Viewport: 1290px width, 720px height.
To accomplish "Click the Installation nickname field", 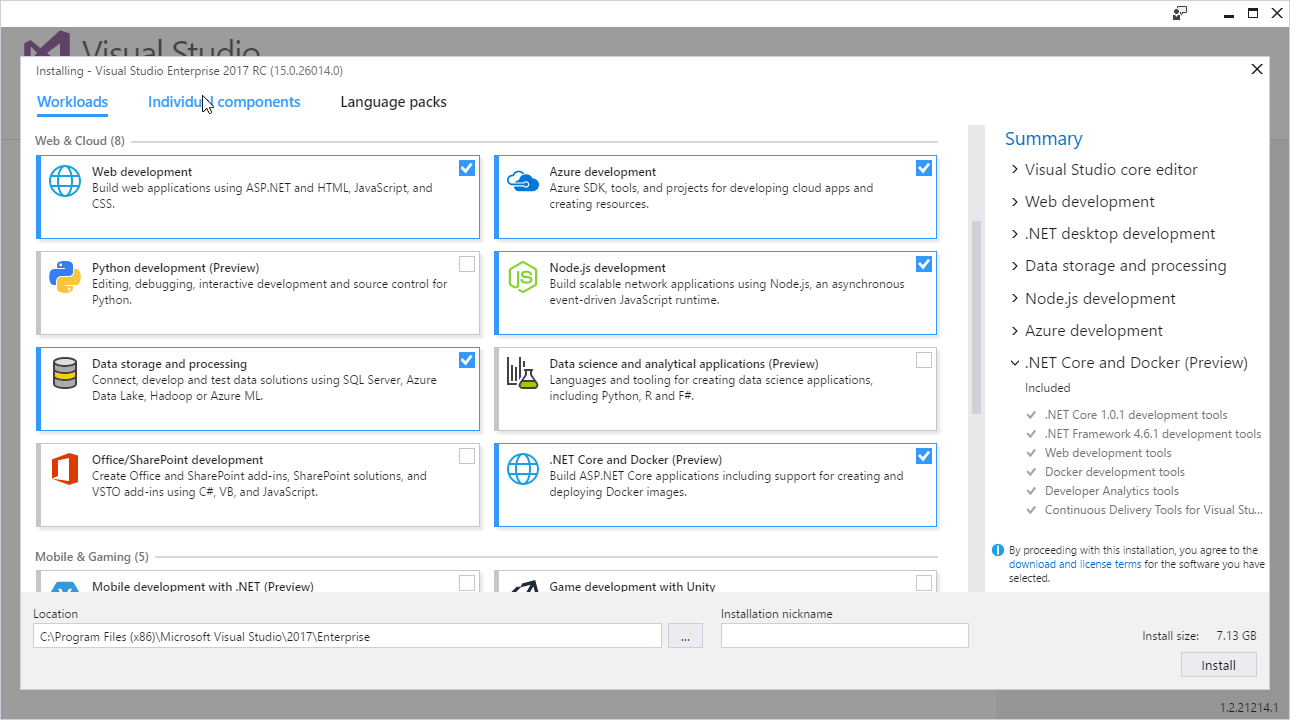I will (844, 635).
